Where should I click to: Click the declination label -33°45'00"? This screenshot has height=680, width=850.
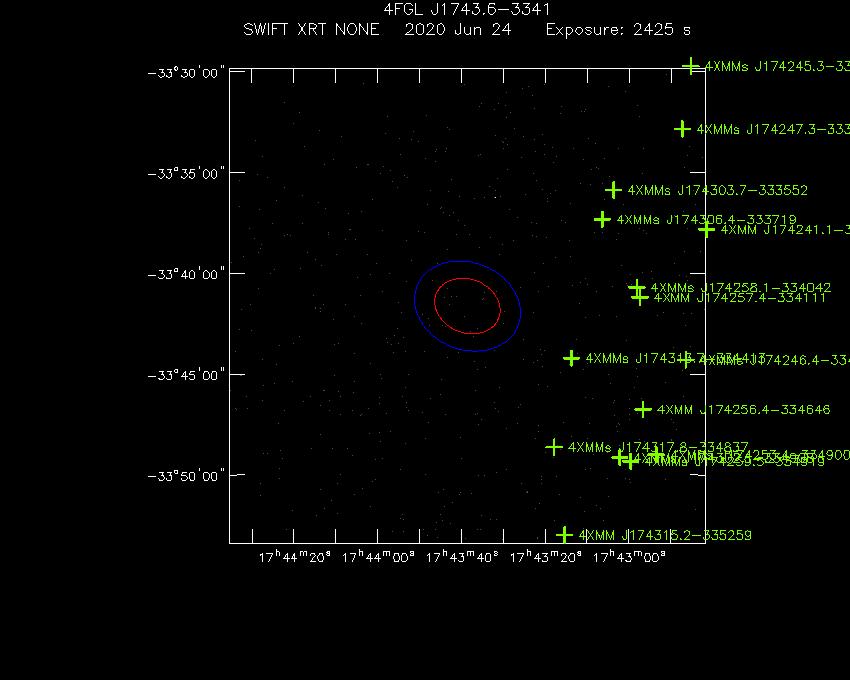click(x=186, y=375)
